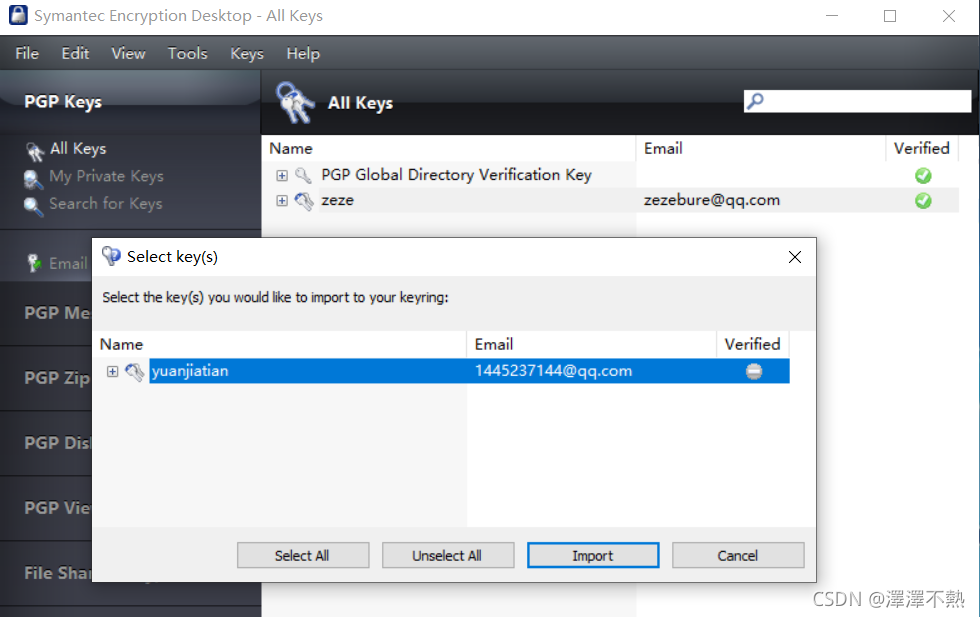Open the Help menu

[303, 54]
